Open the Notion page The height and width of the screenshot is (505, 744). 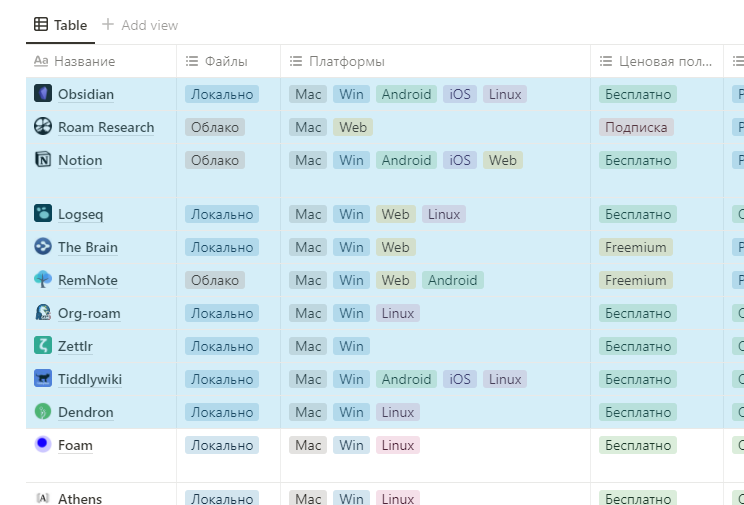[x=80, y=160]
